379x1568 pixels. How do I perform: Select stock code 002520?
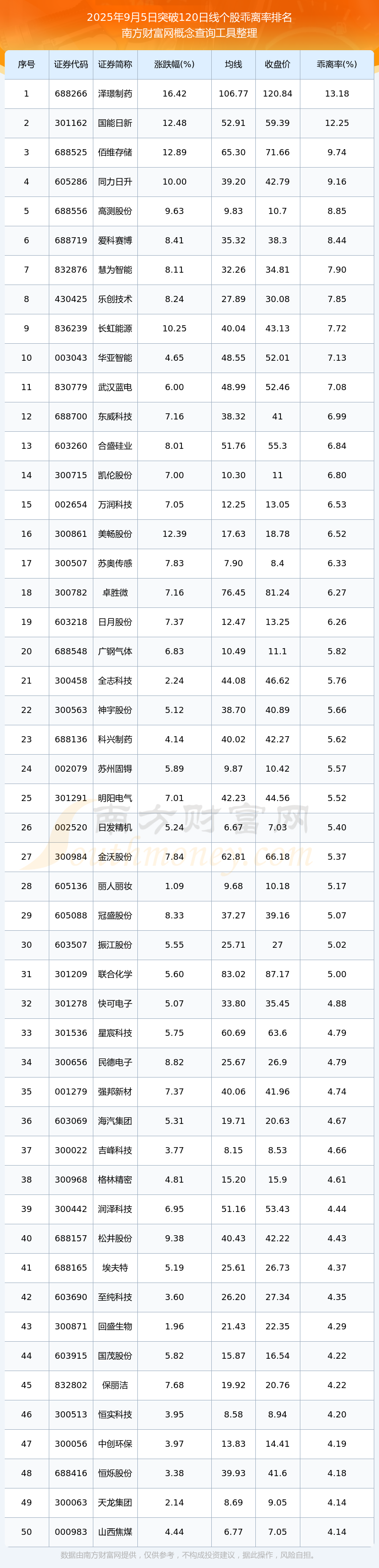71,827
